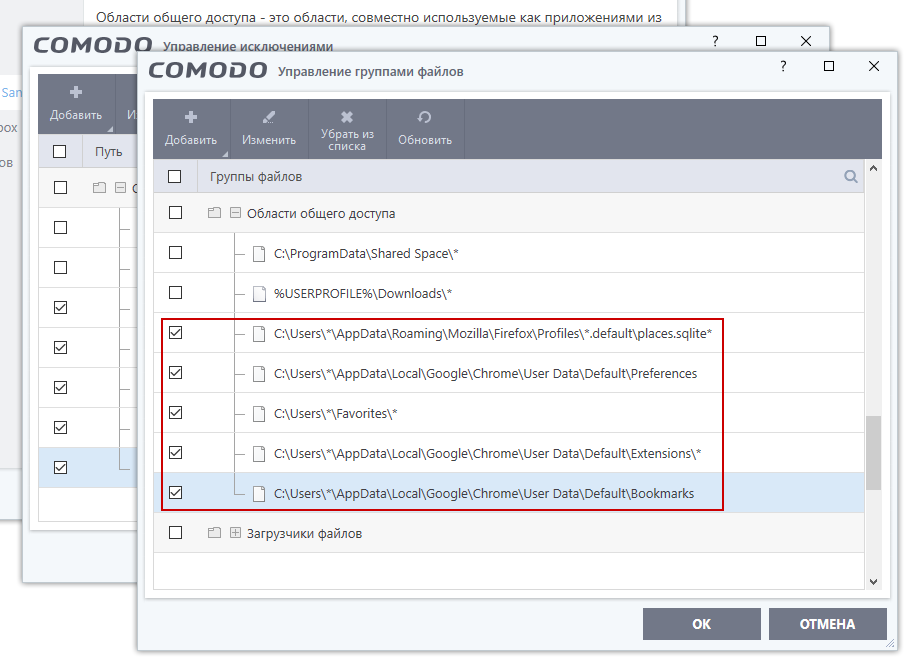This screenshot has height=661, width=909.
Task: Click Добавить in the file groups toolbar
Action: (191, 129)
